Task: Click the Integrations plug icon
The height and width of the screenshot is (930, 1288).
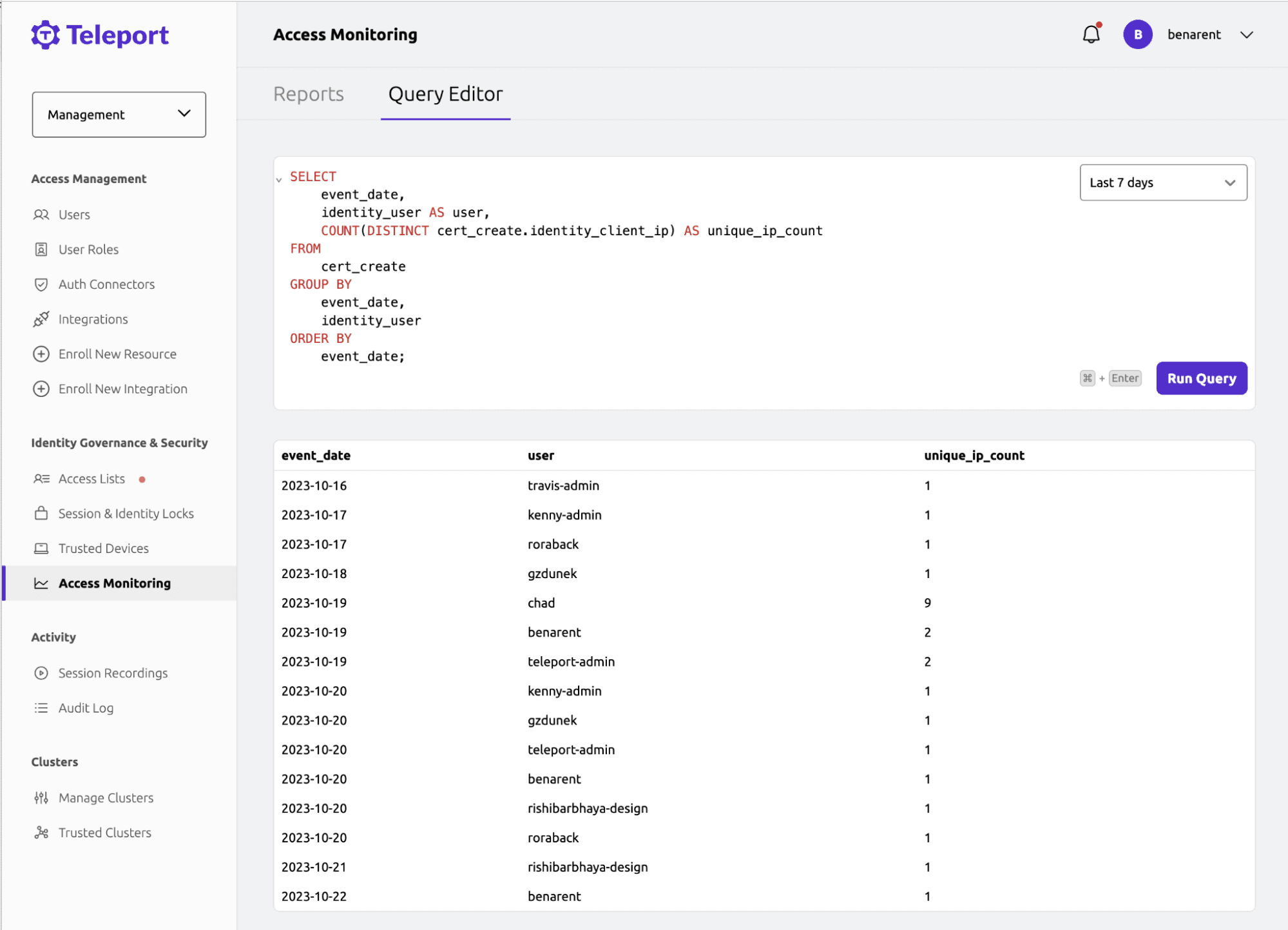Action: 41,319
